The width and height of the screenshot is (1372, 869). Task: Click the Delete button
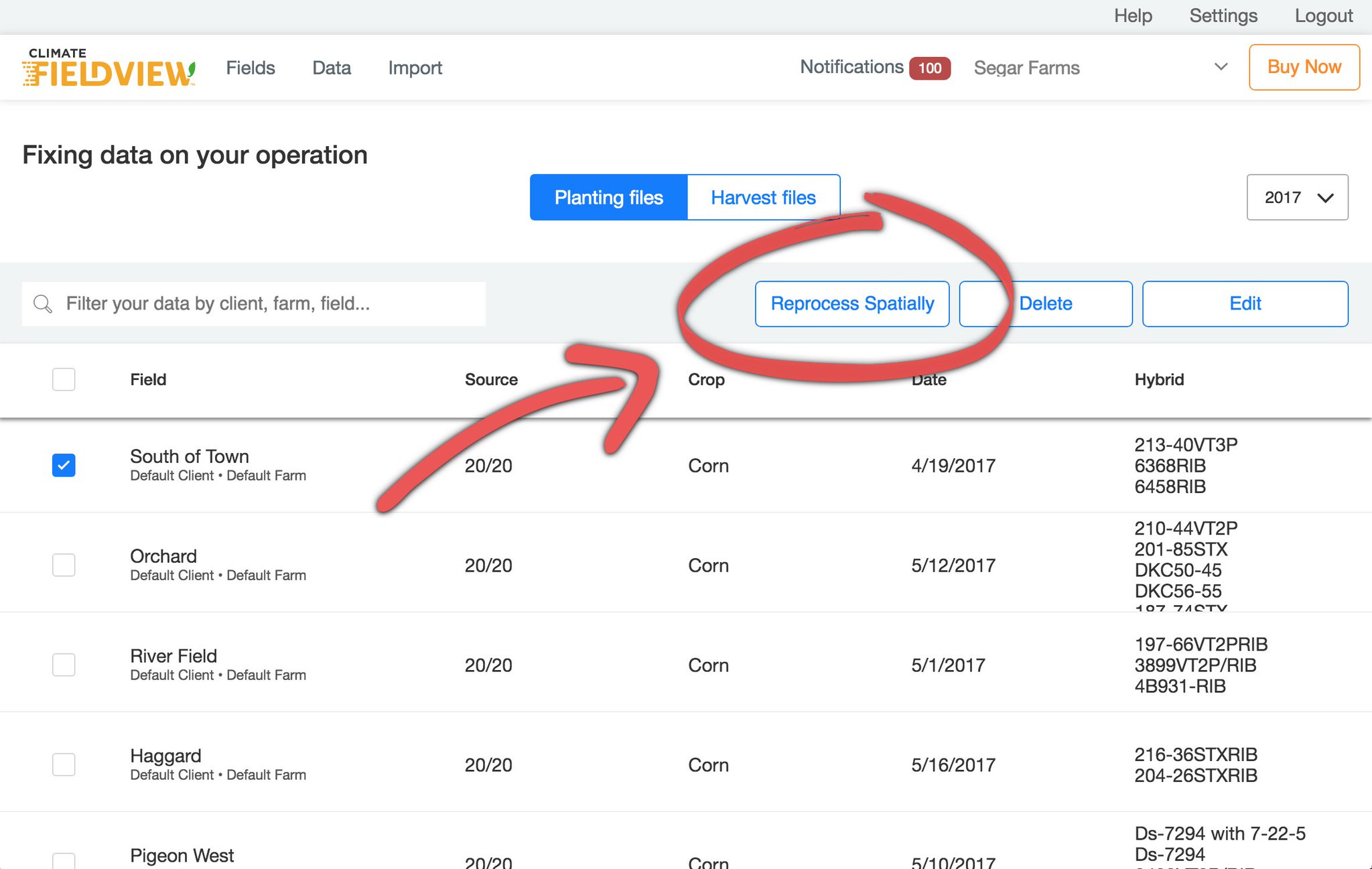(1045, 304)
